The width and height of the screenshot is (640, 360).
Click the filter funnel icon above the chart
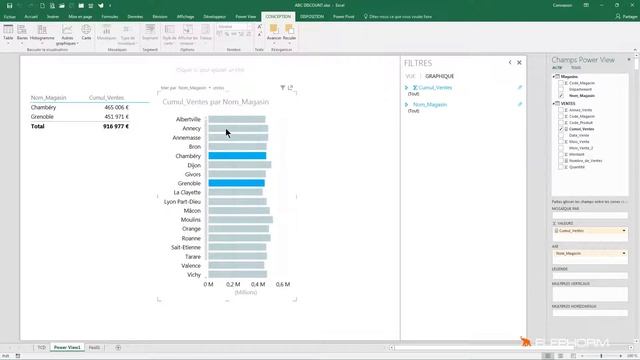pyautogui.click(x=282, y=88)
